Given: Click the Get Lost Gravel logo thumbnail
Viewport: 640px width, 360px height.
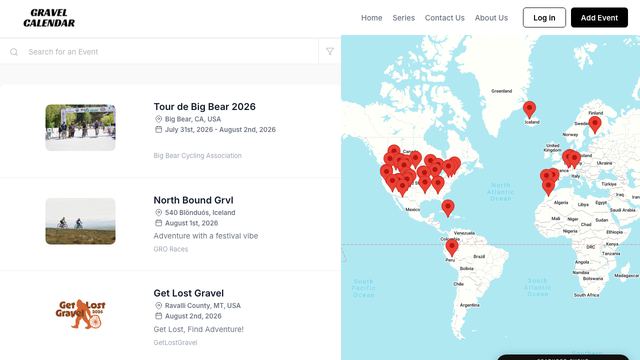Looking at the screenshot, I should point(80,314).
